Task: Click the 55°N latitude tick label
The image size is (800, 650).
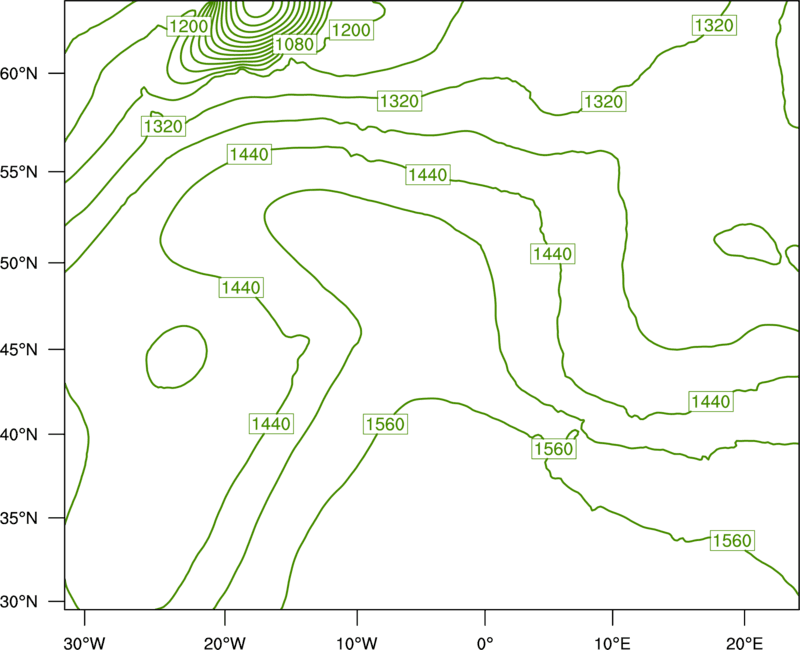Action: pos(19,172)
